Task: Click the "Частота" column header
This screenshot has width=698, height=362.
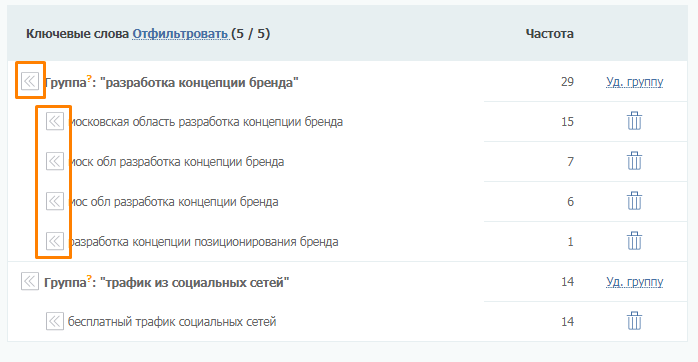Action: click(x=549, y=34)
